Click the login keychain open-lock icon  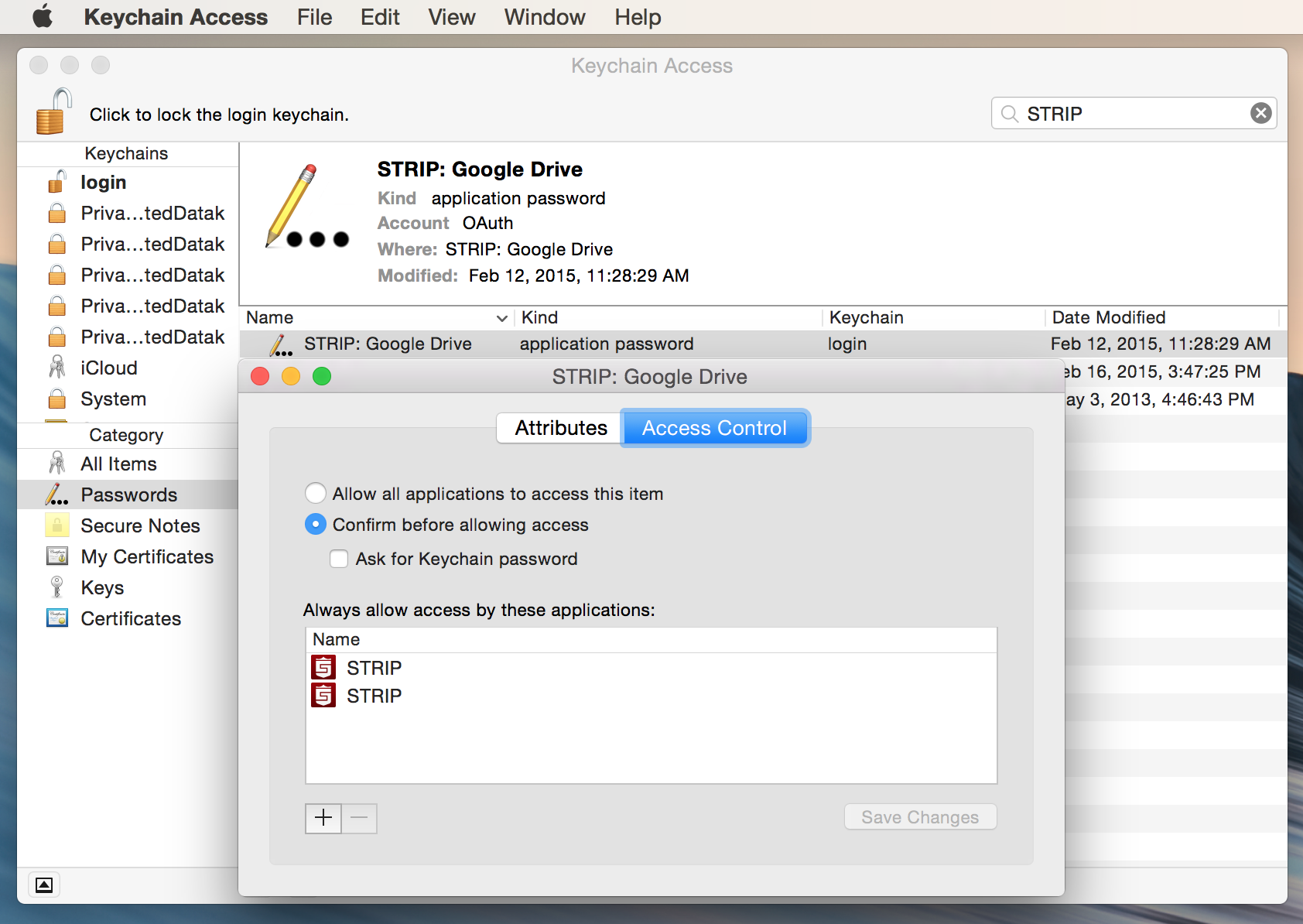[x=57, y=182]
